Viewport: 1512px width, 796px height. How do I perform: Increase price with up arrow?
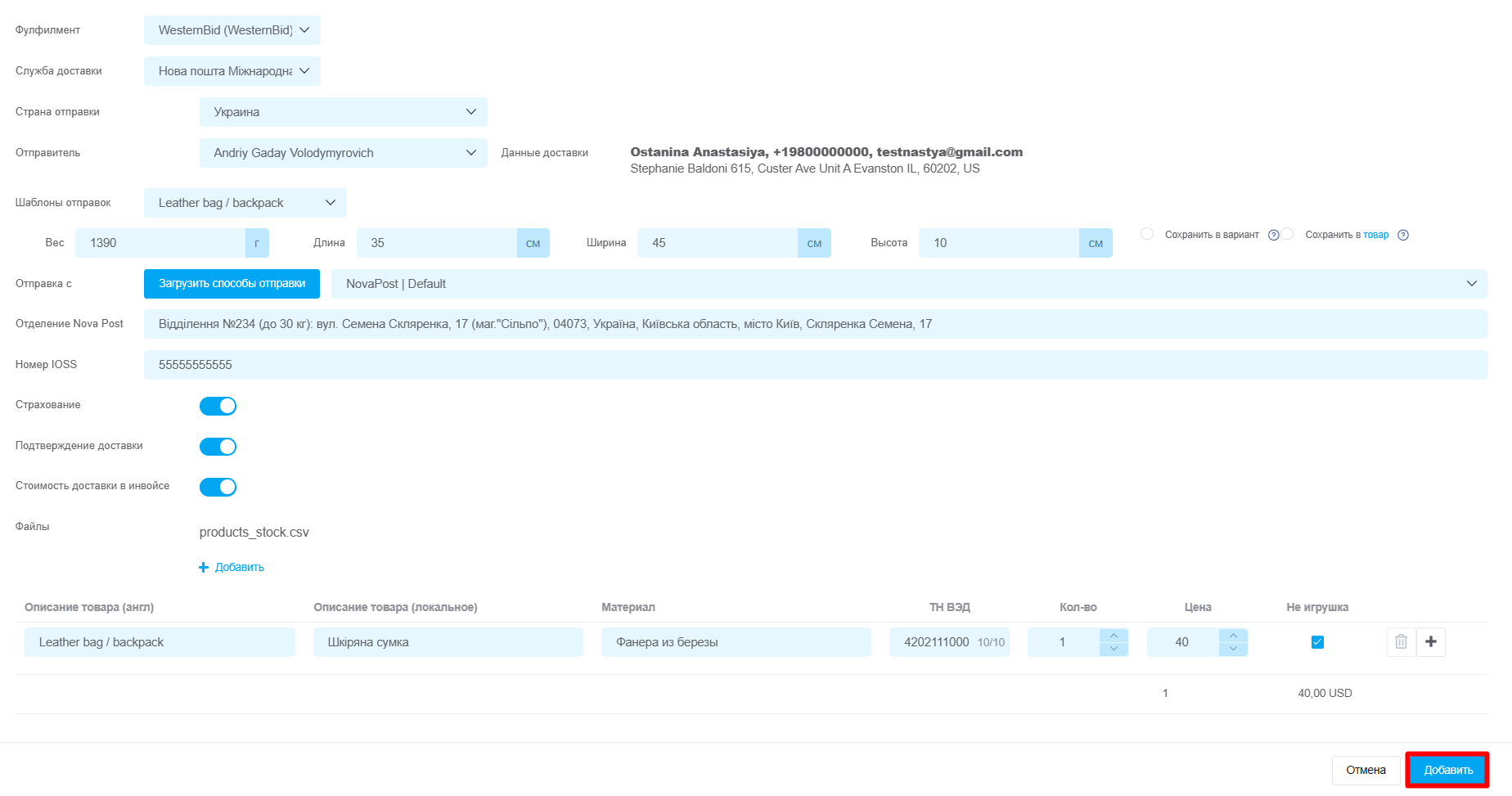click(1233, 636)
